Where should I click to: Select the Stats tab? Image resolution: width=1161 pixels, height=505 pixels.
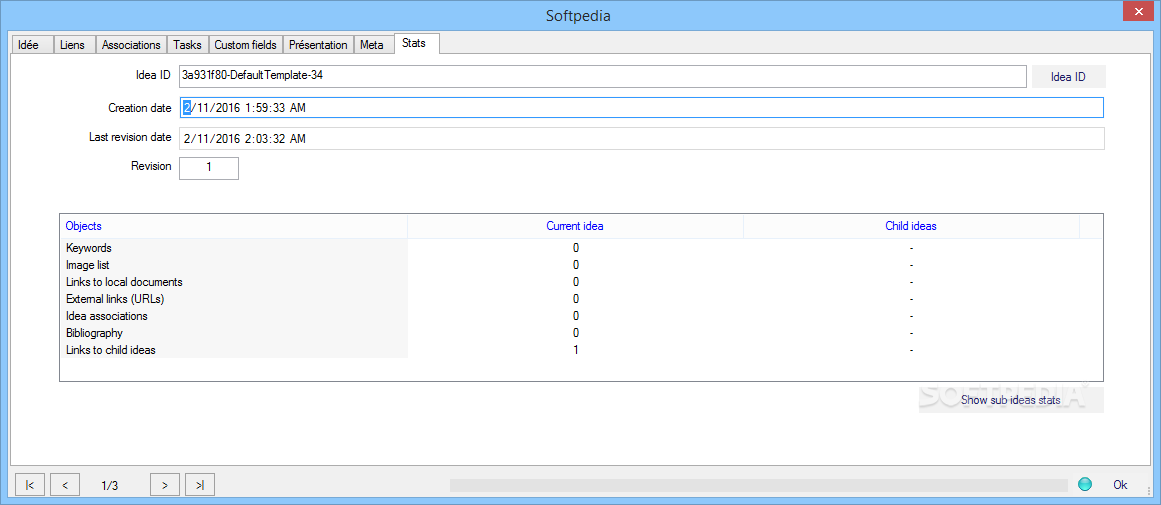pos(416,43)
